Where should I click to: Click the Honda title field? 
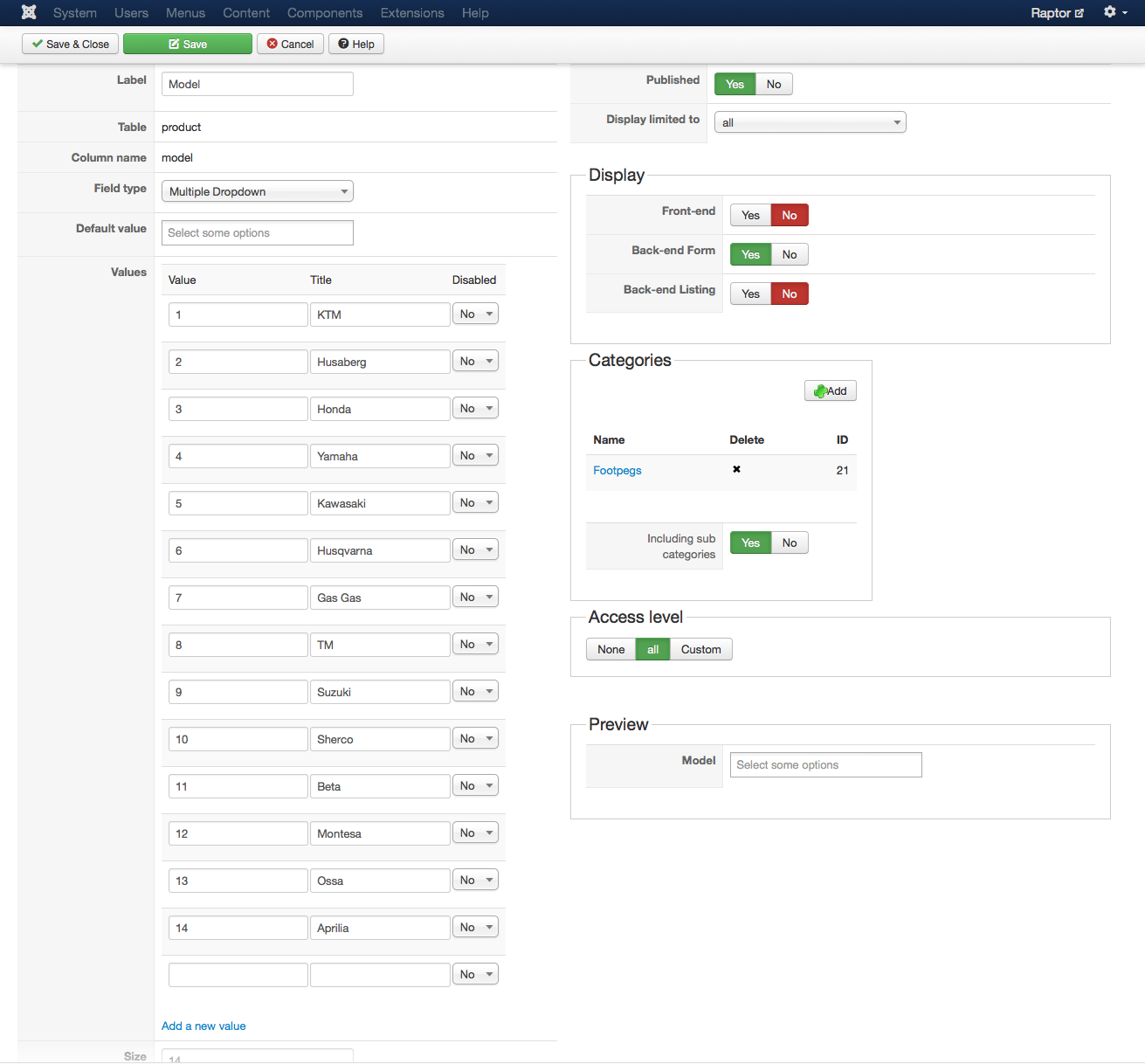click(x=380, y=409)
